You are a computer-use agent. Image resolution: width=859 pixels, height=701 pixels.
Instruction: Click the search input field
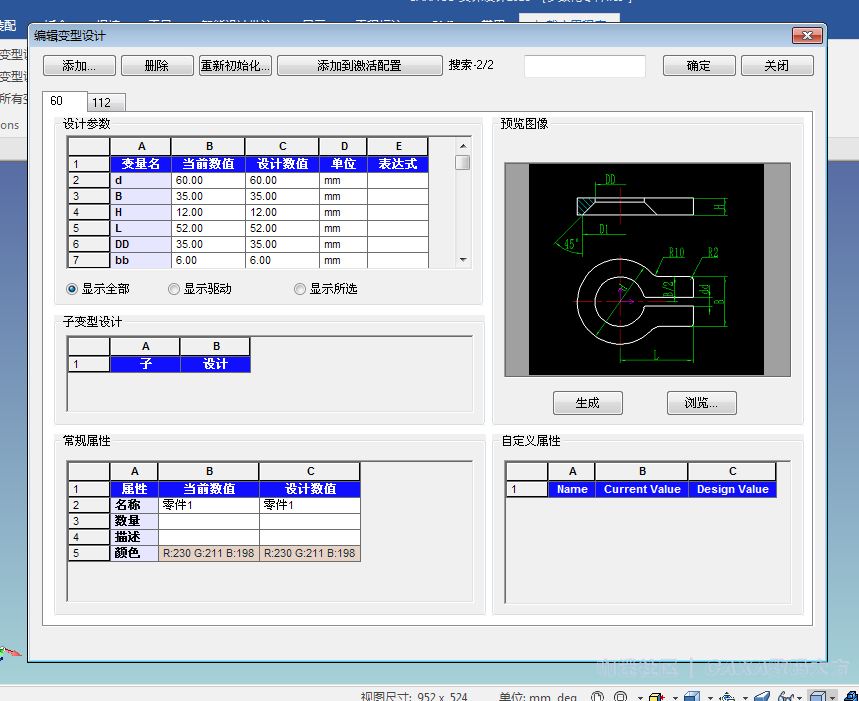[x=585, y=66]
